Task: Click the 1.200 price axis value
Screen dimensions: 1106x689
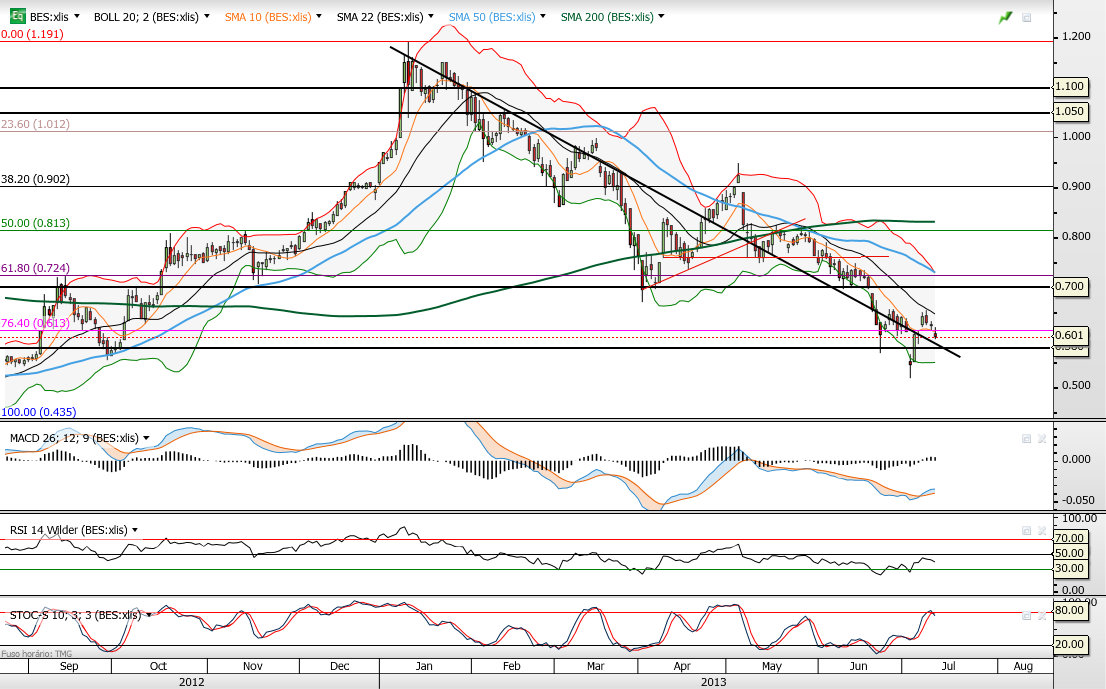Action: [1076, 37]
